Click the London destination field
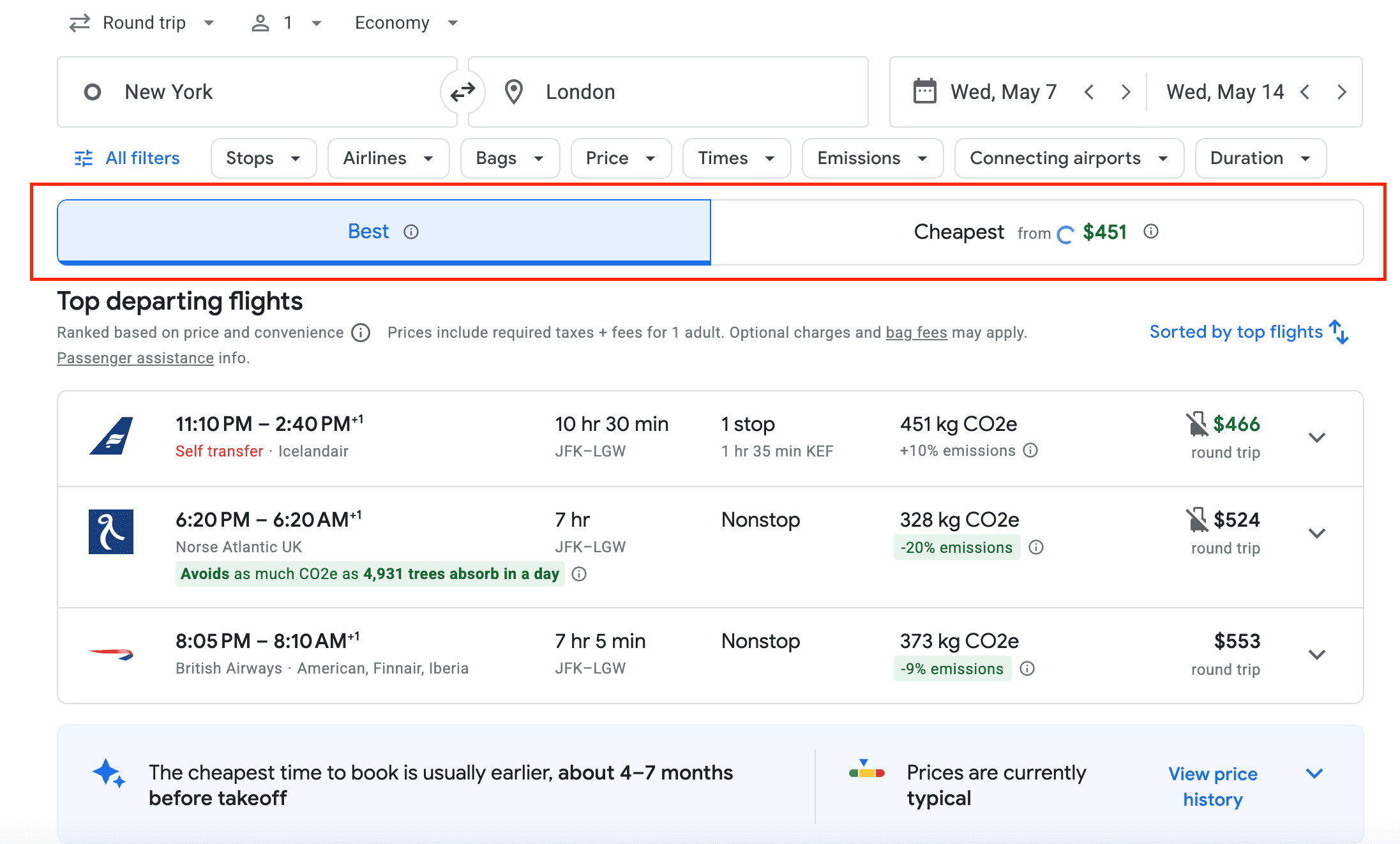 [668, 92]
